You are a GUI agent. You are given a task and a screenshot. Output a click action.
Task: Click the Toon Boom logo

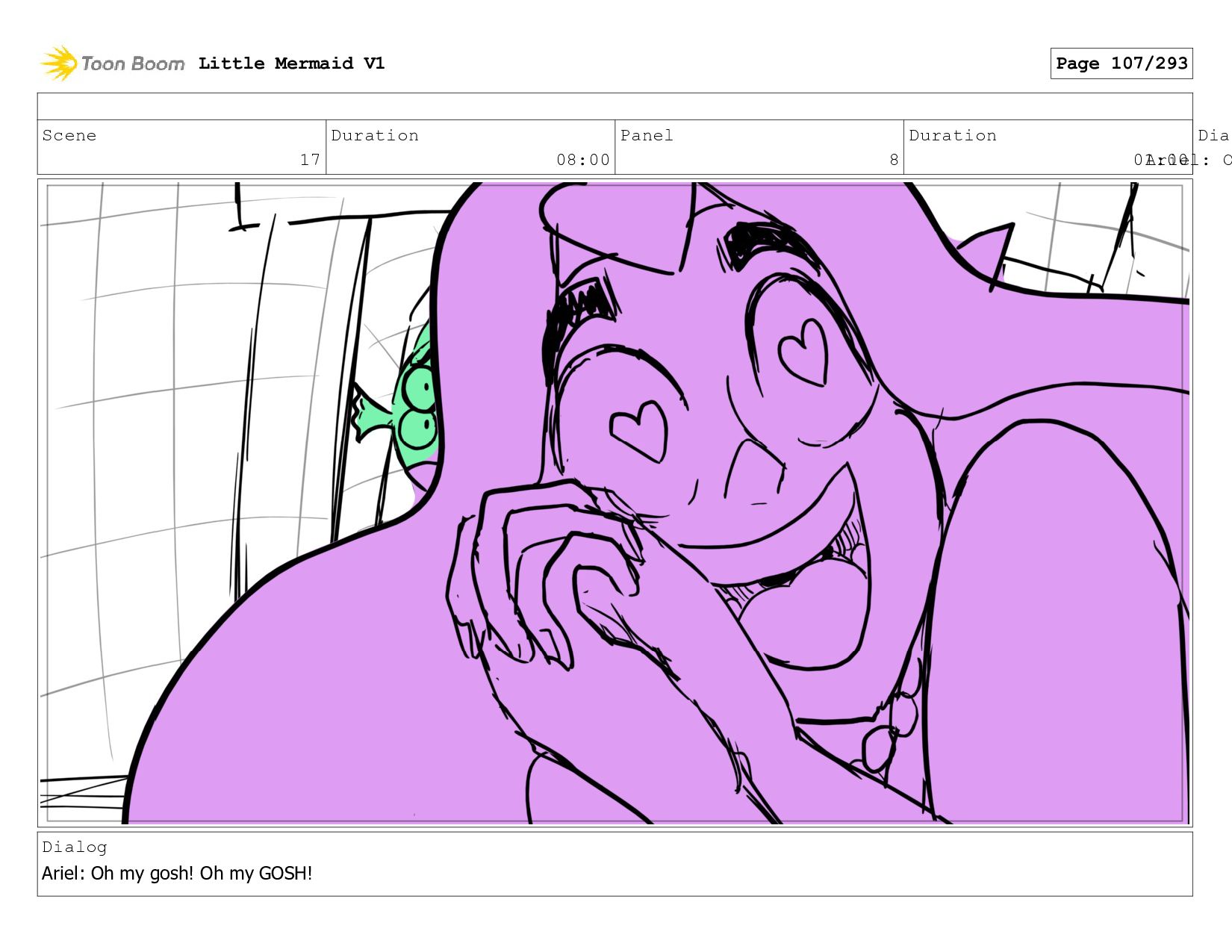[x=112, y=63]
